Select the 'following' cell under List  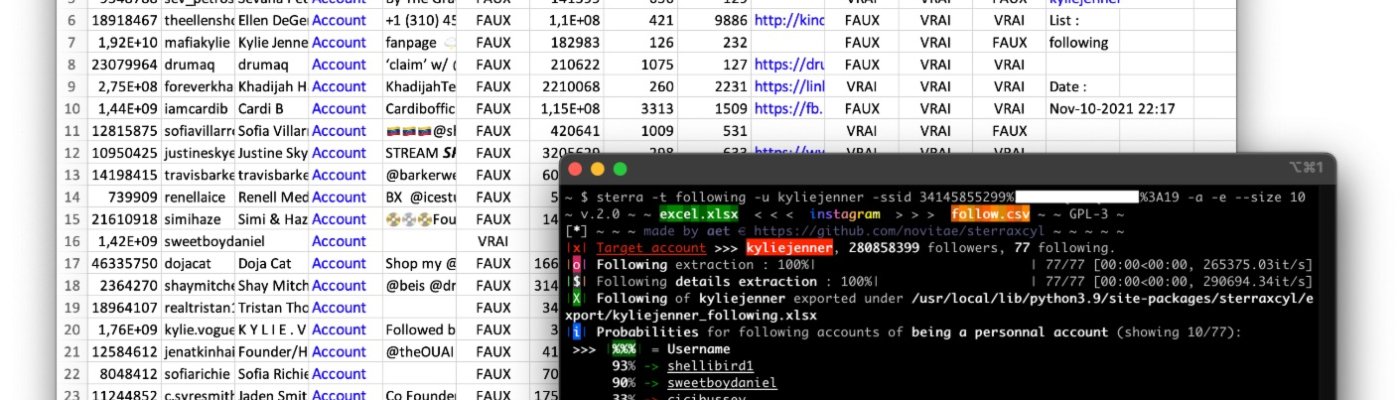pos(1083,42)
